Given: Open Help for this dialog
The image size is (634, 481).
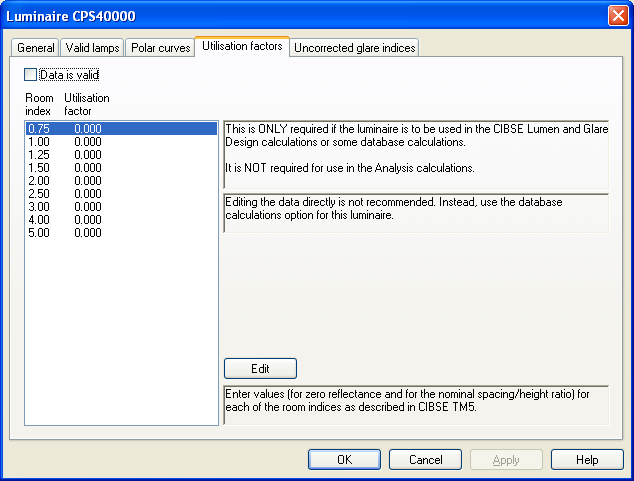Looking at the screenshot, I should click(587, 460).
